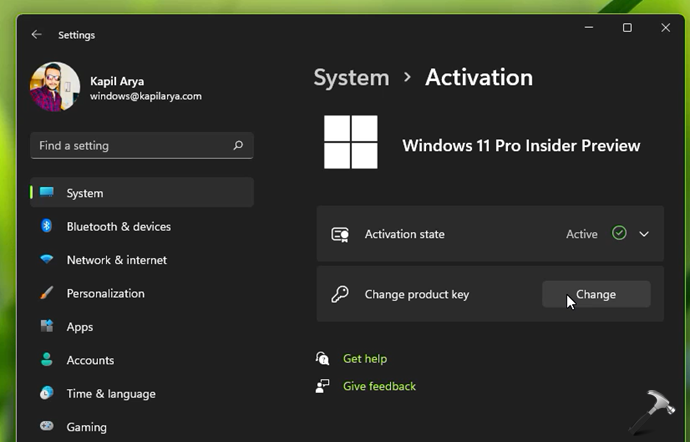Click the search magnifier icon

(x=238, y=145)
